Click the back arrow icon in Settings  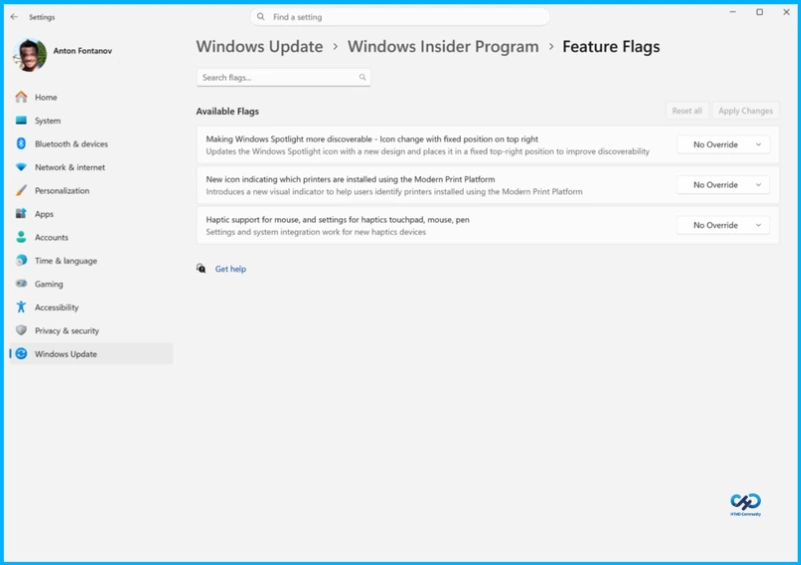(14, 17)
